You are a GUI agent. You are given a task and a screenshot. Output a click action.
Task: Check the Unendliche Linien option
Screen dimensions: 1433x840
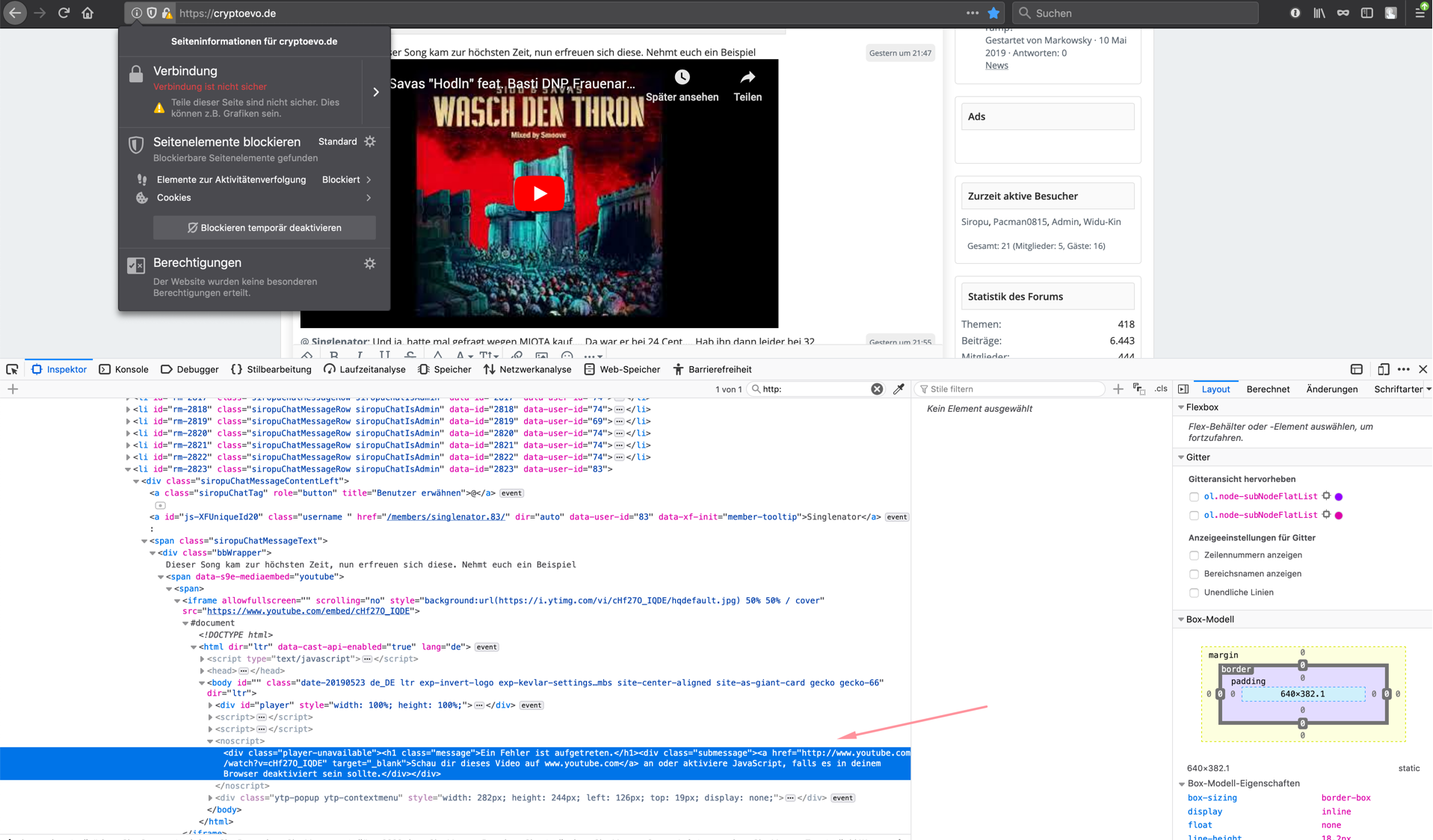[1194, 593]
